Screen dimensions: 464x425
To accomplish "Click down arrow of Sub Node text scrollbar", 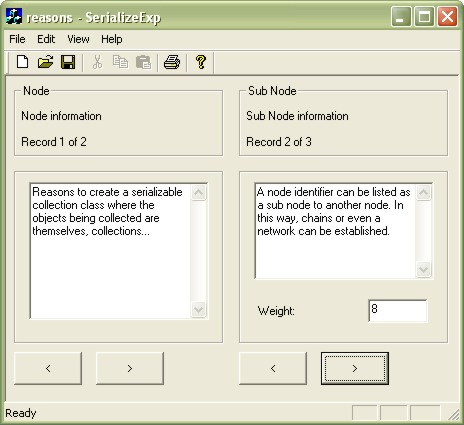I will 424,269.
